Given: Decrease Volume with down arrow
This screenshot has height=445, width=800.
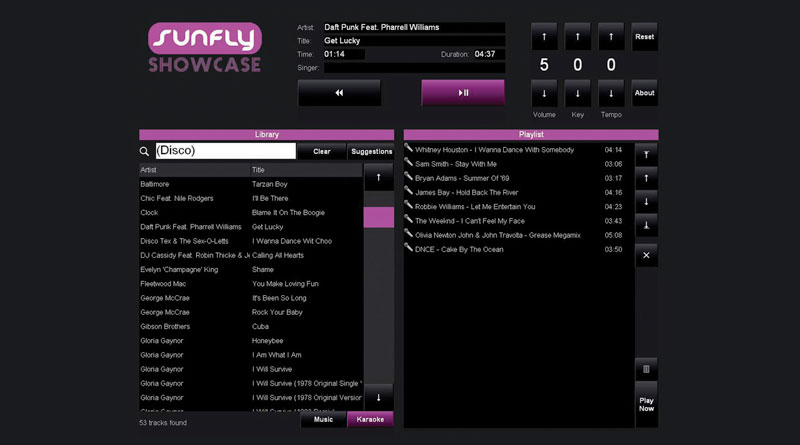Looking at the screenshot, I should click(x=544, y=94).
